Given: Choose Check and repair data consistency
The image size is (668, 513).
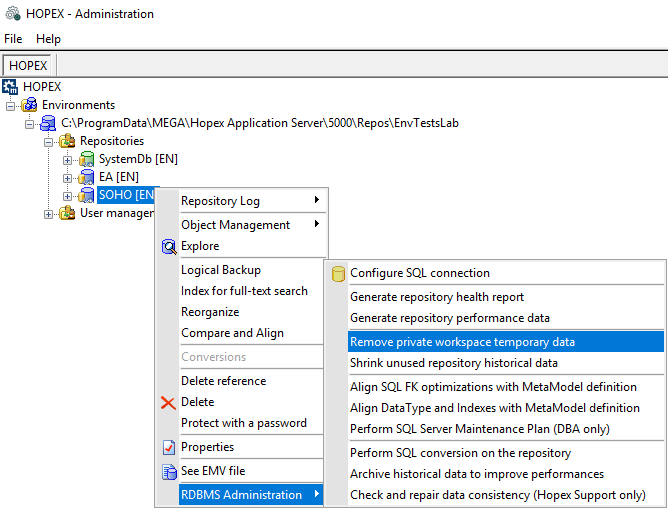Looking at the screenshot, I should [506, 495].
